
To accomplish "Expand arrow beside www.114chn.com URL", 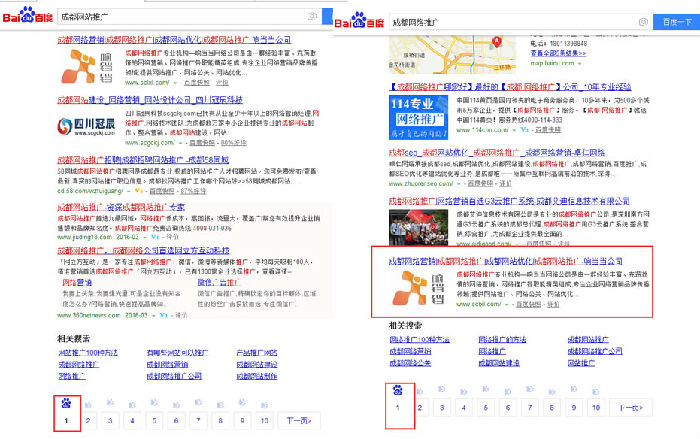I will point(514,130).
